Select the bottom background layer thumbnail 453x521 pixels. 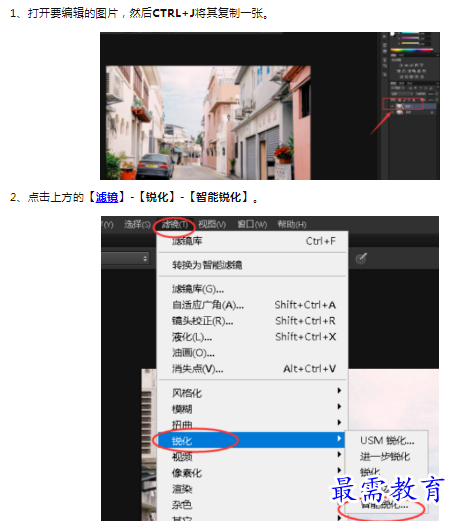click(x=399, y=113)
